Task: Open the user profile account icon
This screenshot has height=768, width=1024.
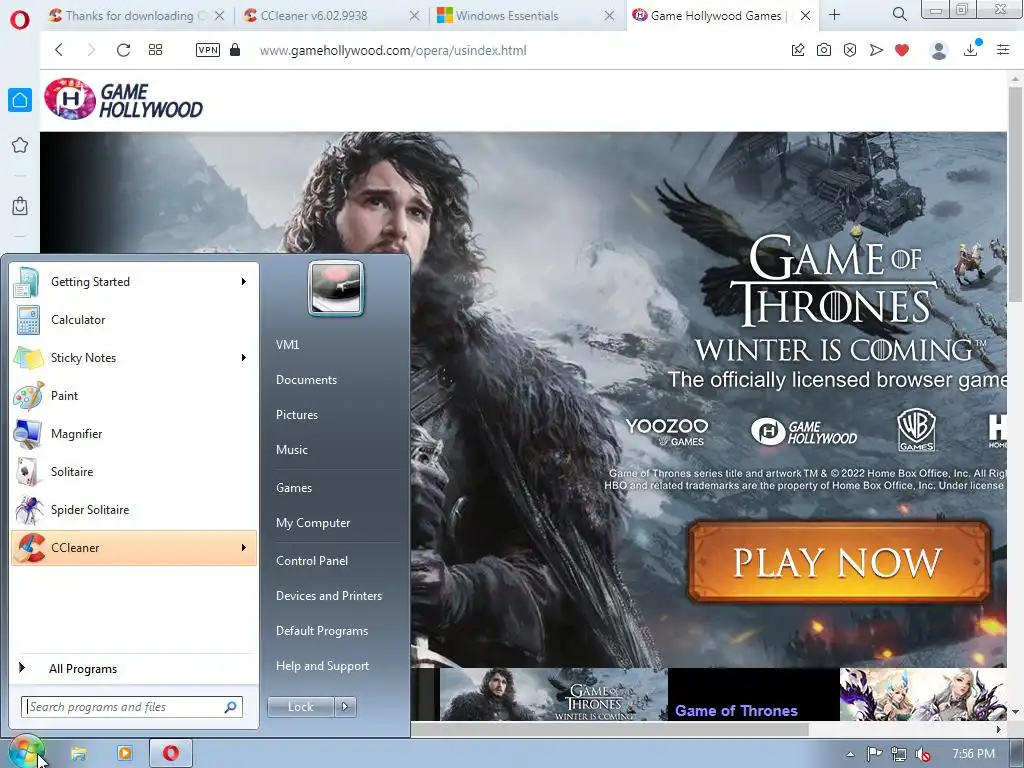Action: tap(938, 50)
